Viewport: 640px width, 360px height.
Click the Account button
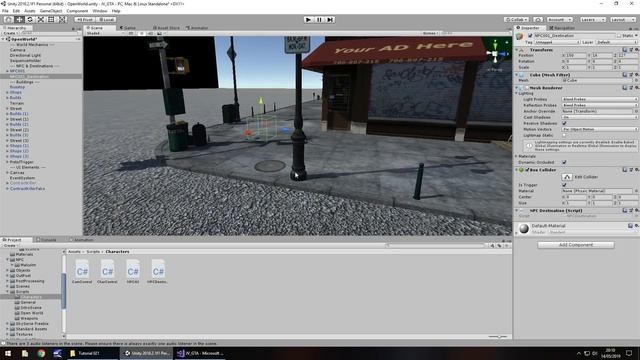(x=559, y=20)
